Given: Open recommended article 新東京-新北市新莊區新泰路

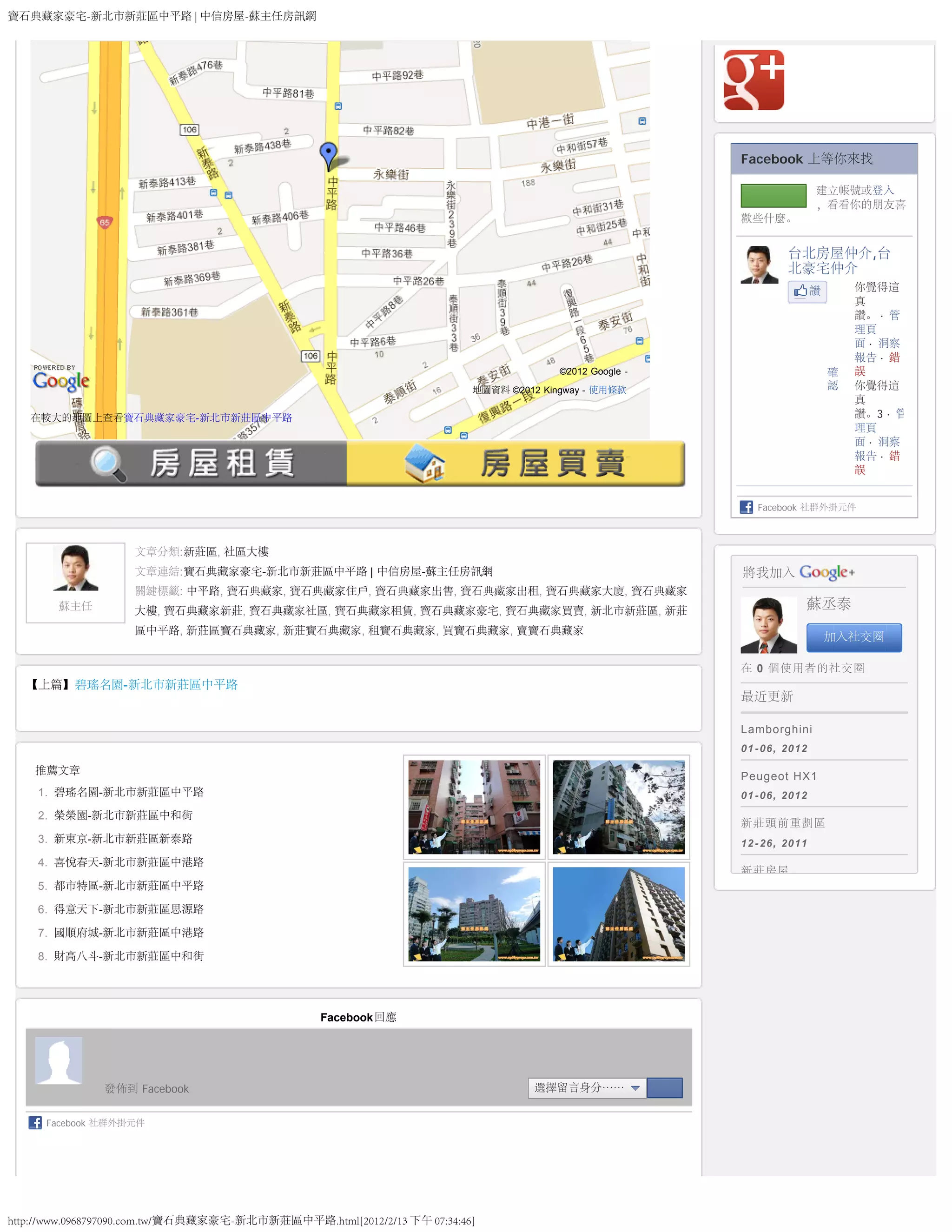Looking at the screenshot, I should [x=123, y=839].
